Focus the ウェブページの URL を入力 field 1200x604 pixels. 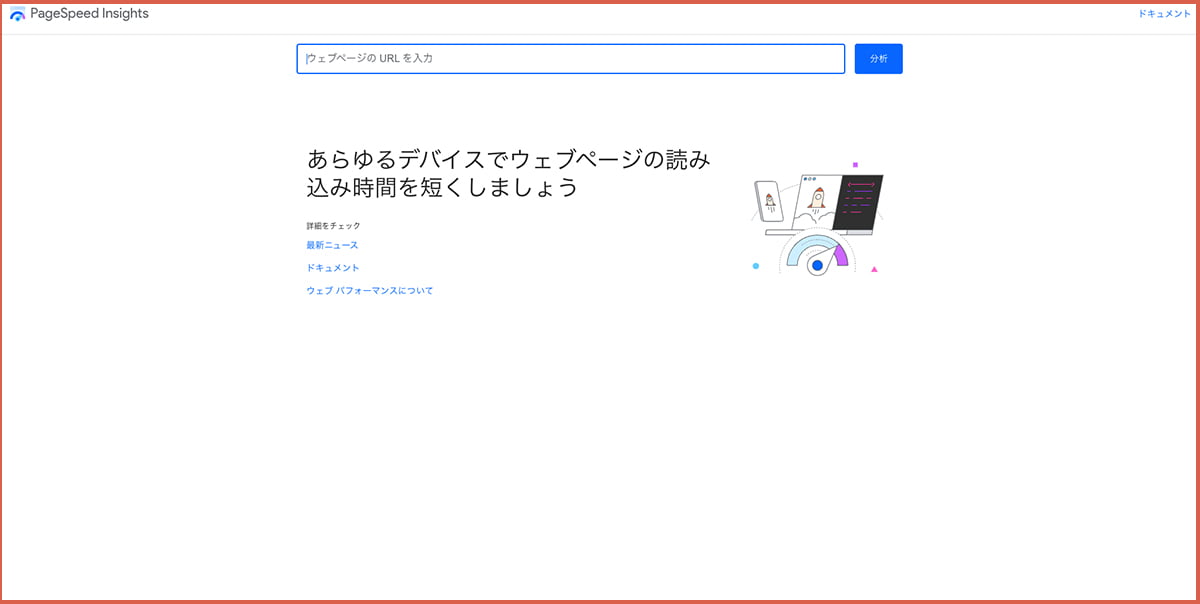point(570,59)
